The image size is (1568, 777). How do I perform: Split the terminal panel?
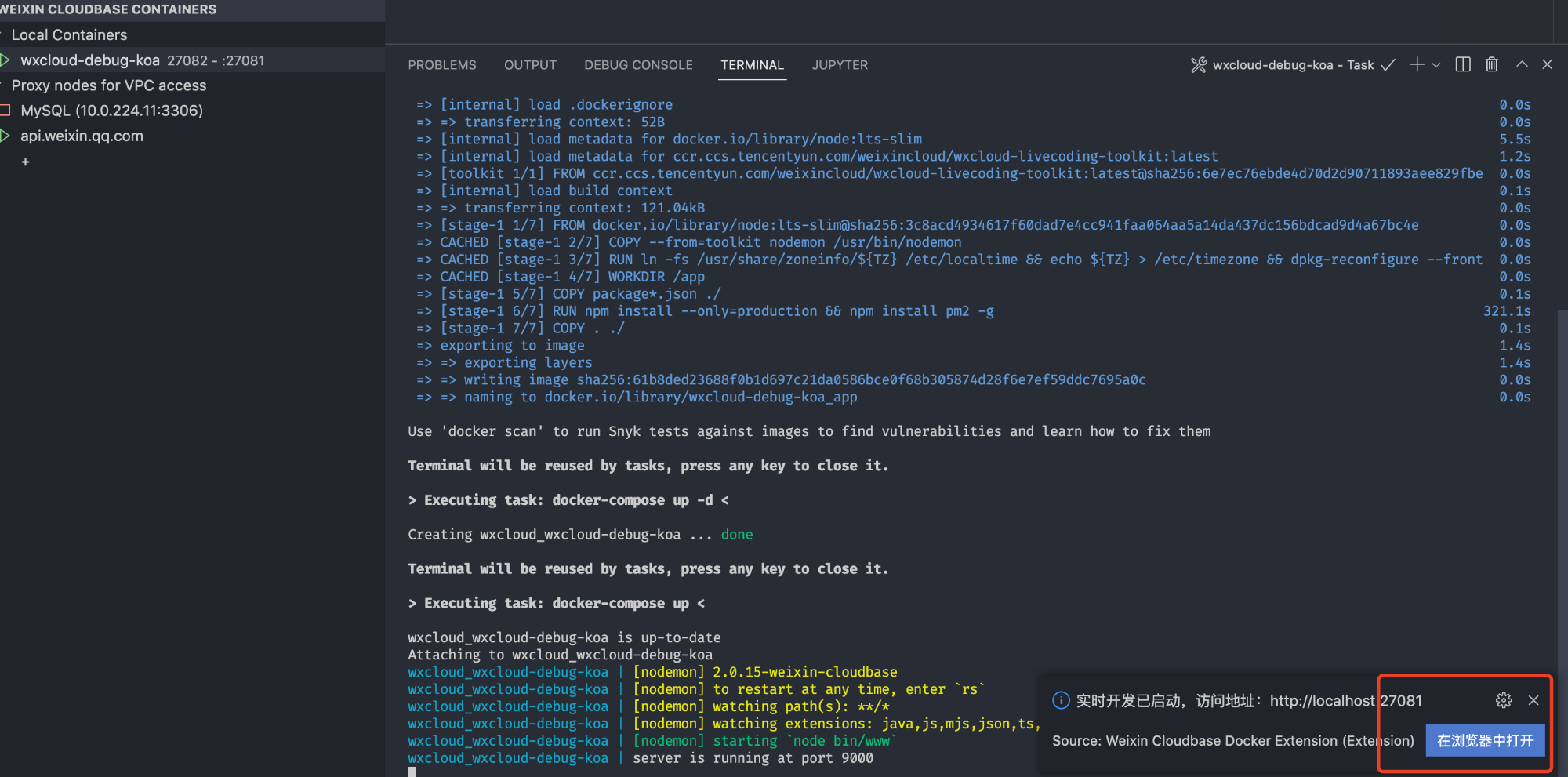[1463, 65]
